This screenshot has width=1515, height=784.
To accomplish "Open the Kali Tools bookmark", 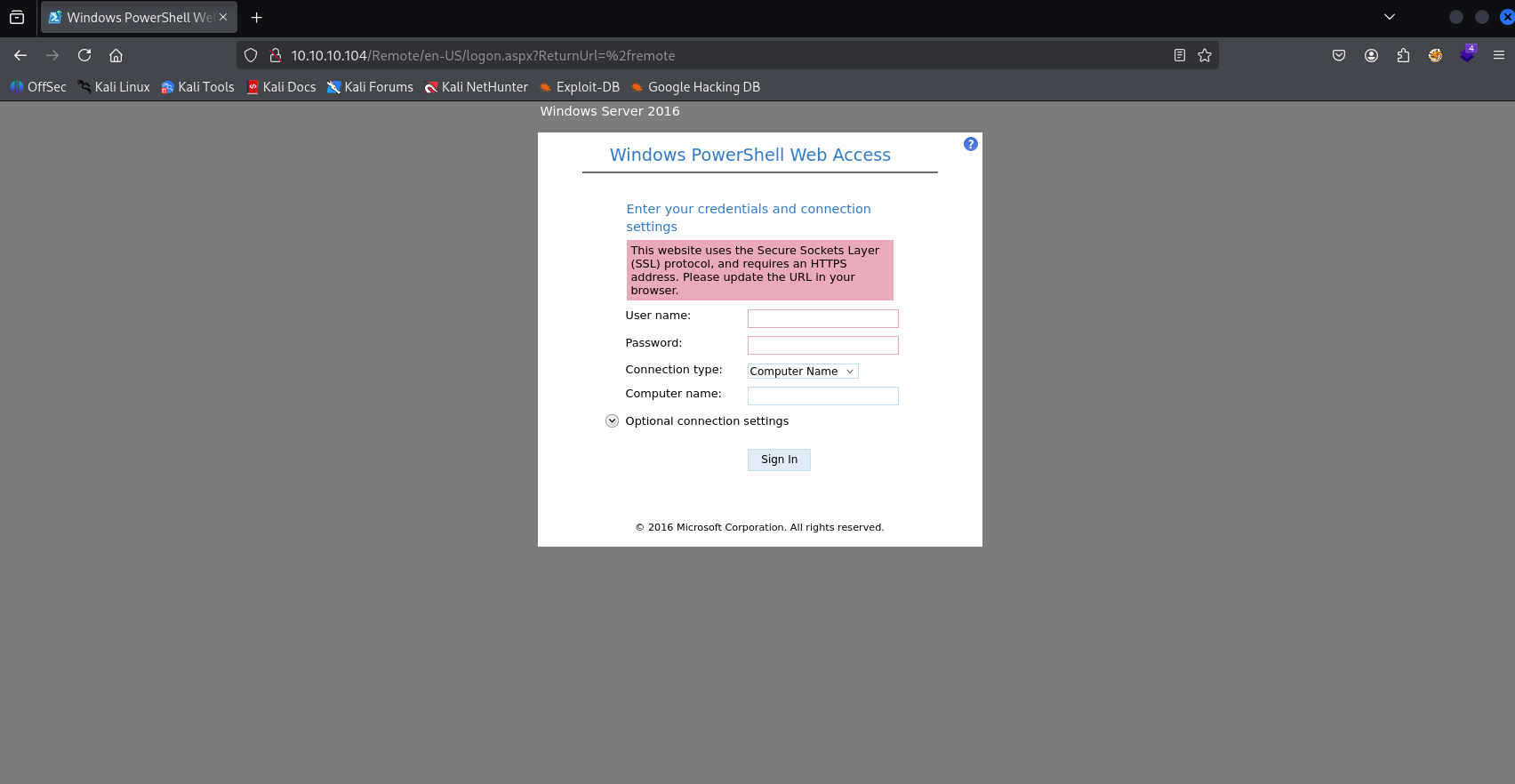I will coord(197,87).
